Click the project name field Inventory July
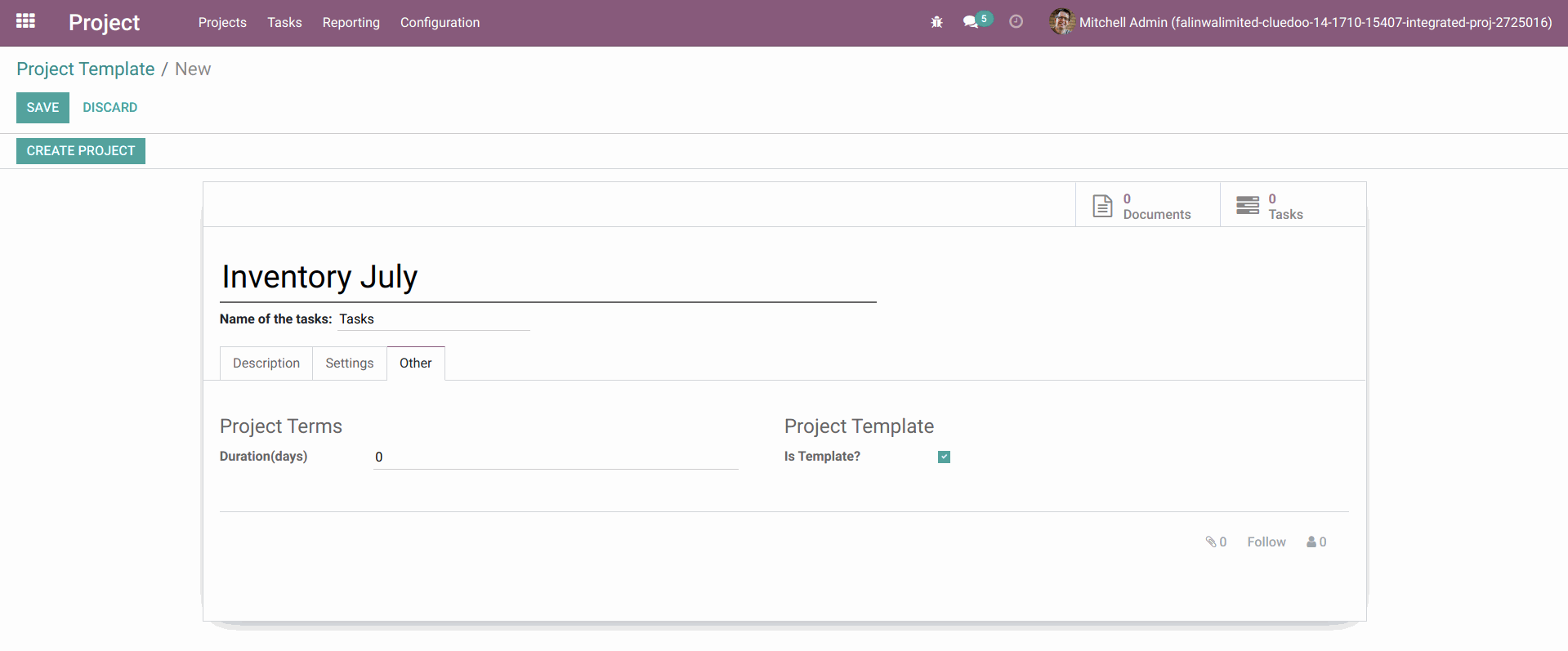This screenshot has width=1568, height=651. (x=547, y=278)
